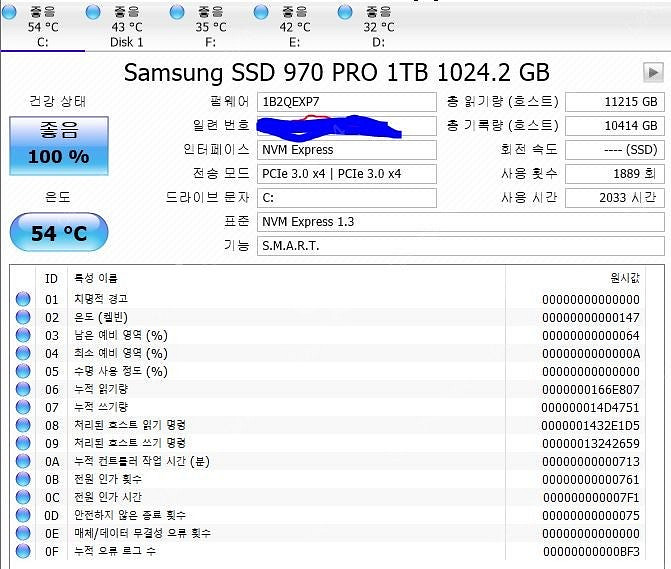Click the status orb for attribute 0A
671x569 pixels.
point(23,461)
